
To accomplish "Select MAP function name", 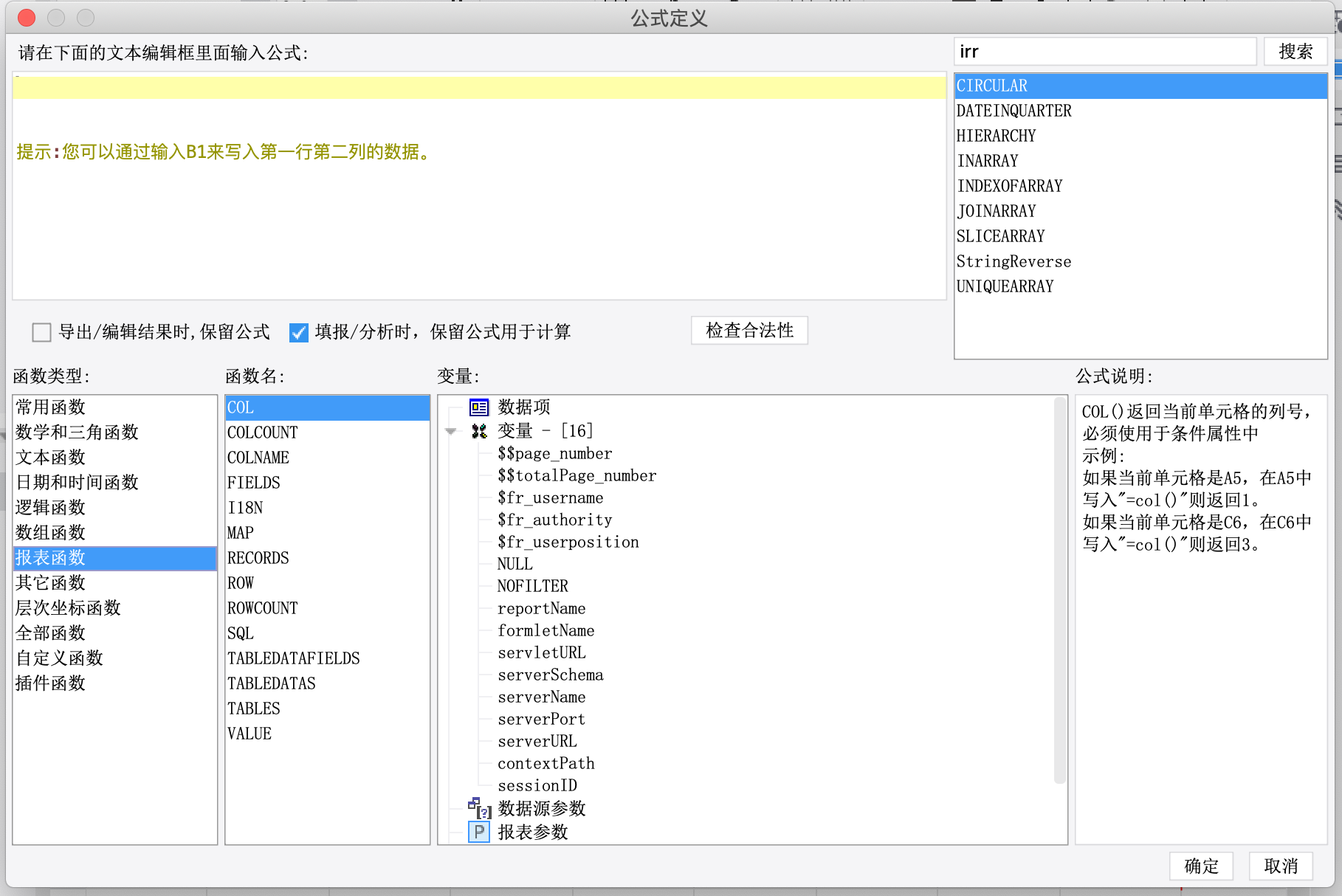I will pos(328,533).
